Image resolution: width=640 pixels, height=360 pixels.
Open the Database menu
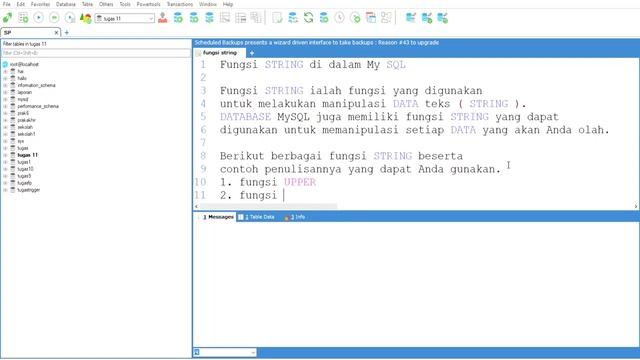point(66,4)
